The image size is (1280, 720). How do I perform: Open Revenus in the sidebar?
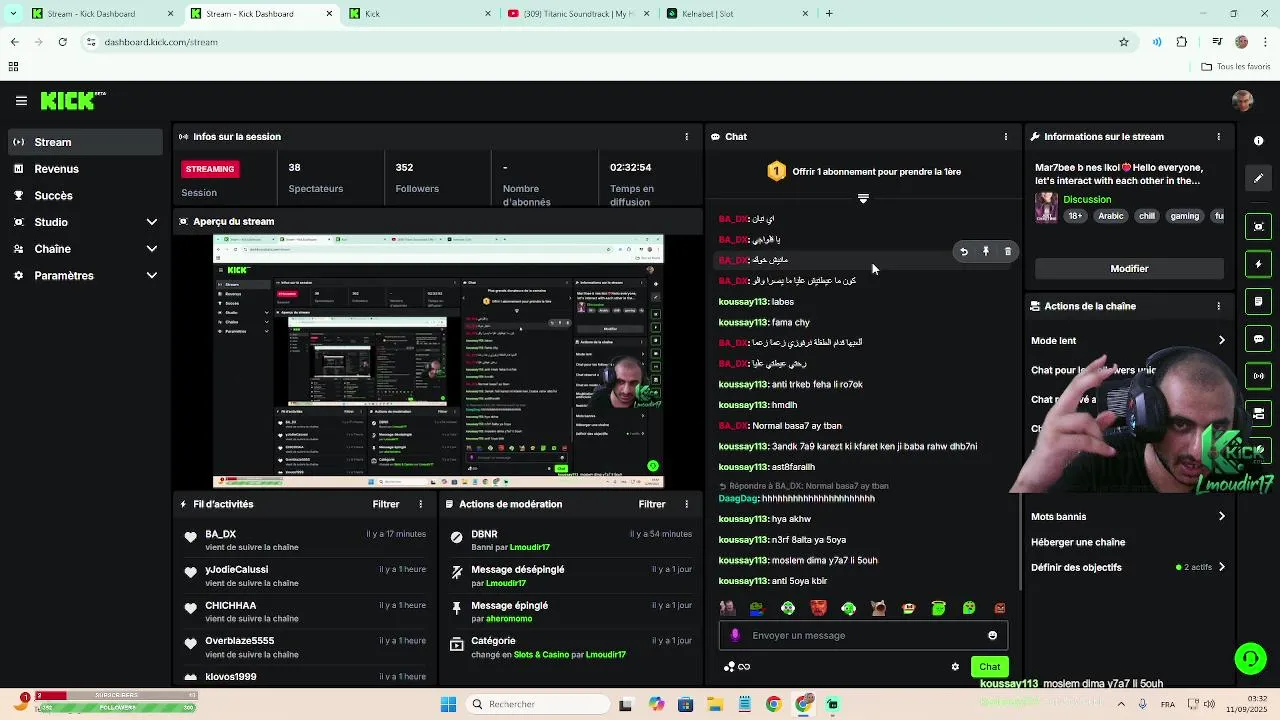pos(84,169)
